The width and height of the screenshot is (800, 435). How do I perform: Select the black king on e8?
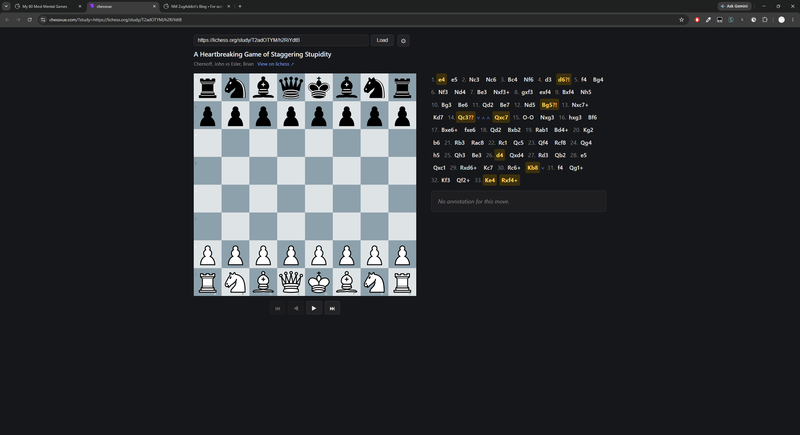319,87
